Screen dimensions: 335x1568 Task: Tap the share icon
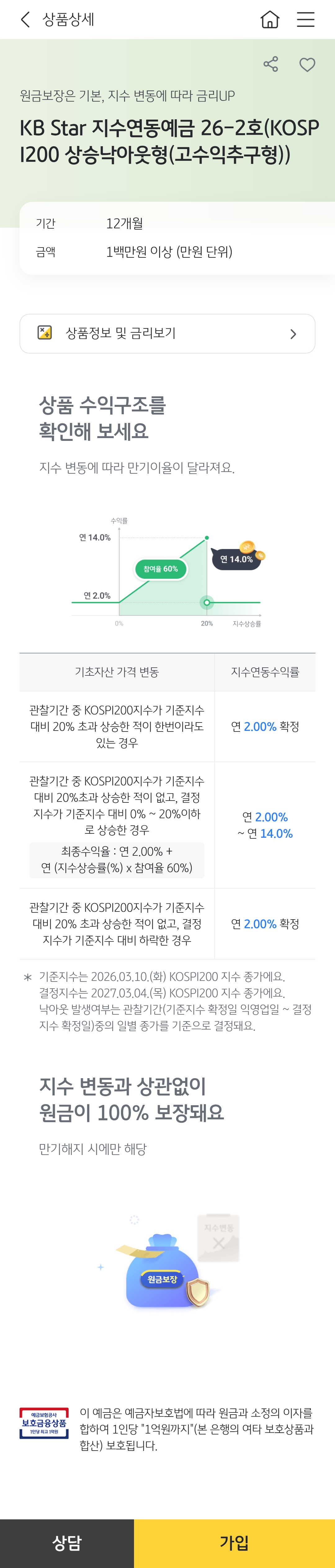[270, 64]
